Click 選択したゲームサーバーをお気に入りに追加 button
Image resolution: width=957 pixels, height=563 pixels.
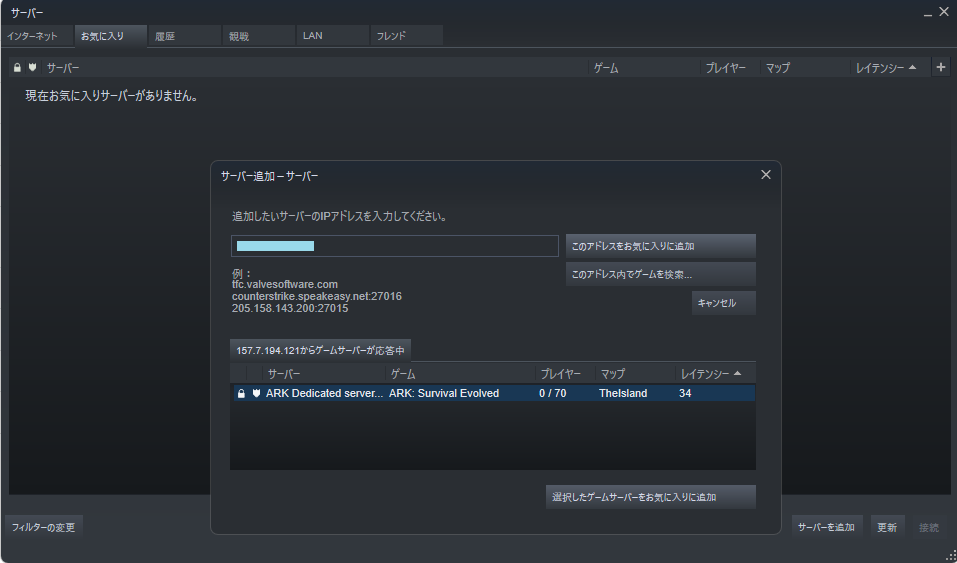tap(650, 497)
